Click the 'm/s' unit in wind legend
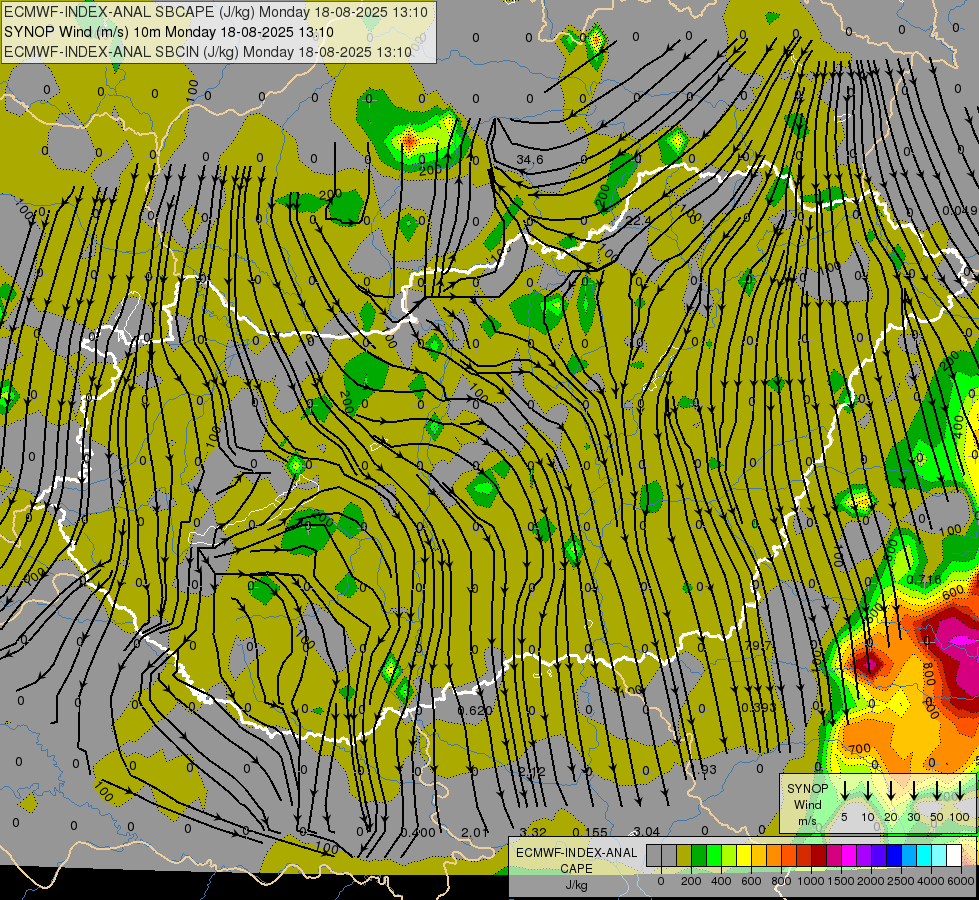The width and height of the screenshot is (979, 900). coord(807,821)
